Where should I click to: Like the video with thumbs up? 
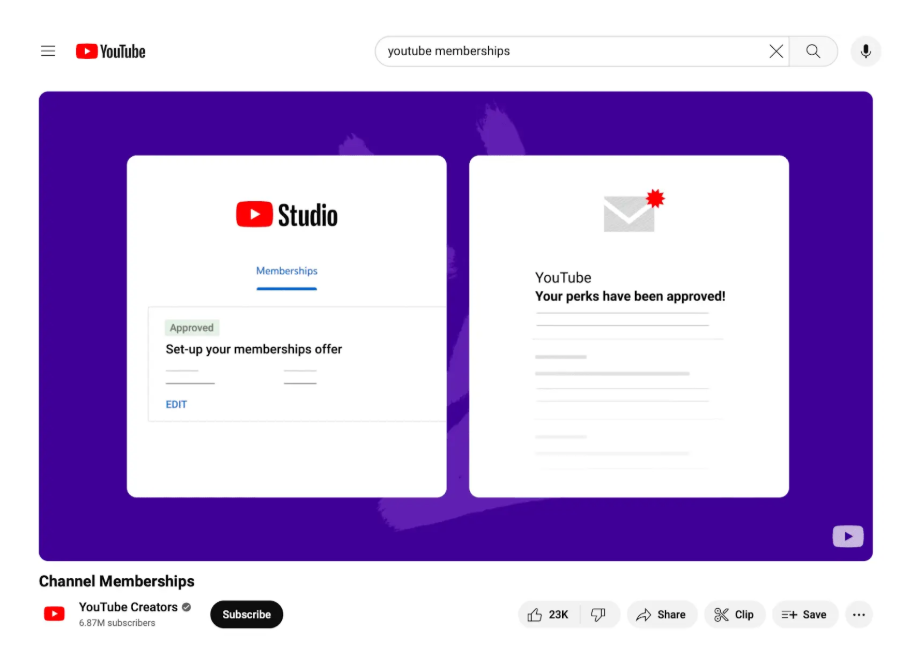coord(549,614)
